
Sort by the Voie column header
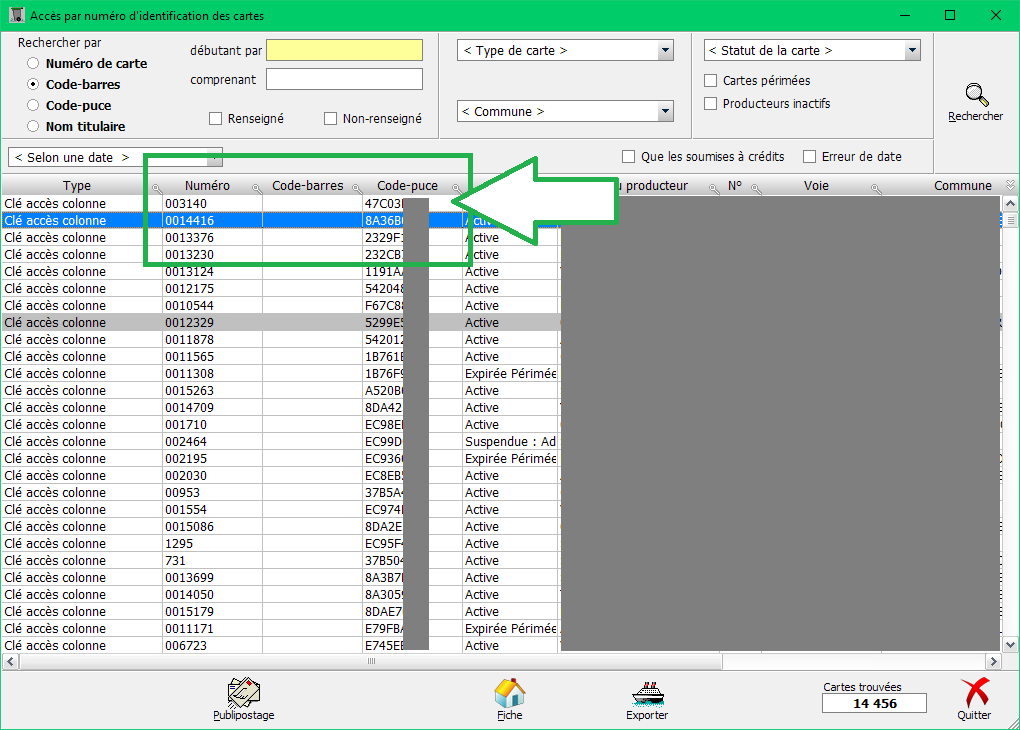coord(816,186)
